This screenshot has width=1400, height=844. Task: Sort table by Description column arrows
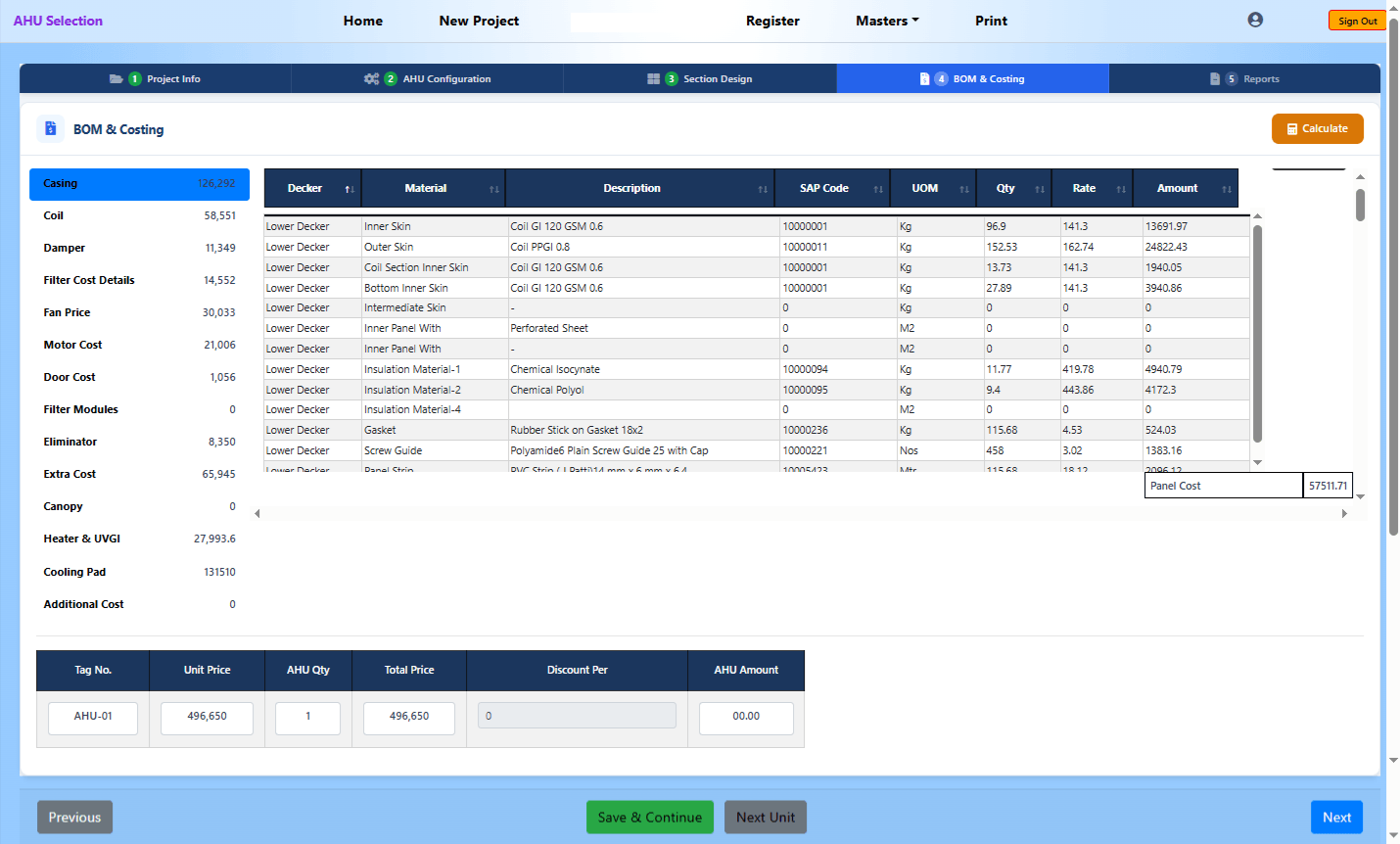[x=763, y=189]
